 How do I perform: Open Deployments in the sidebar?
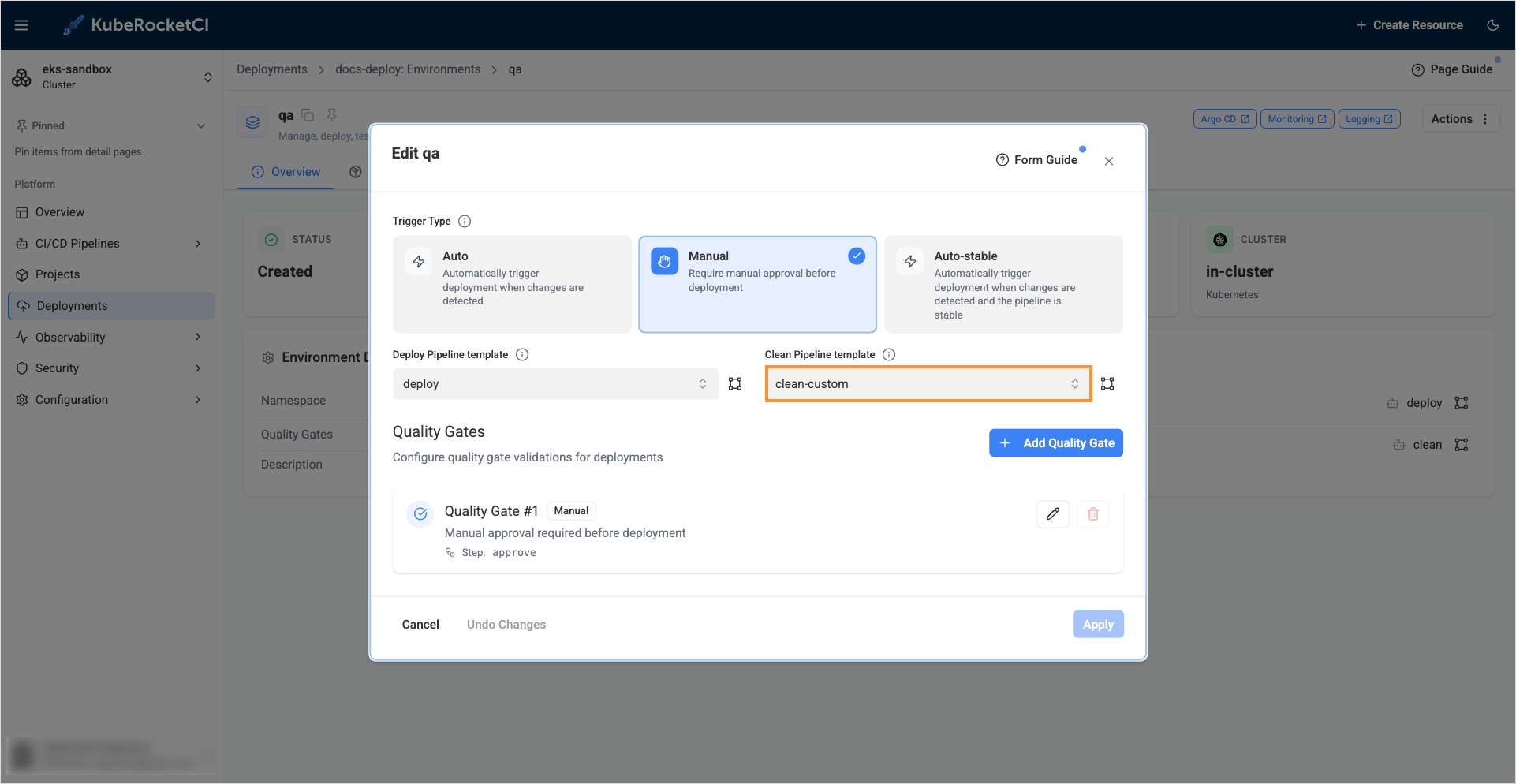[x=111, y=306]
